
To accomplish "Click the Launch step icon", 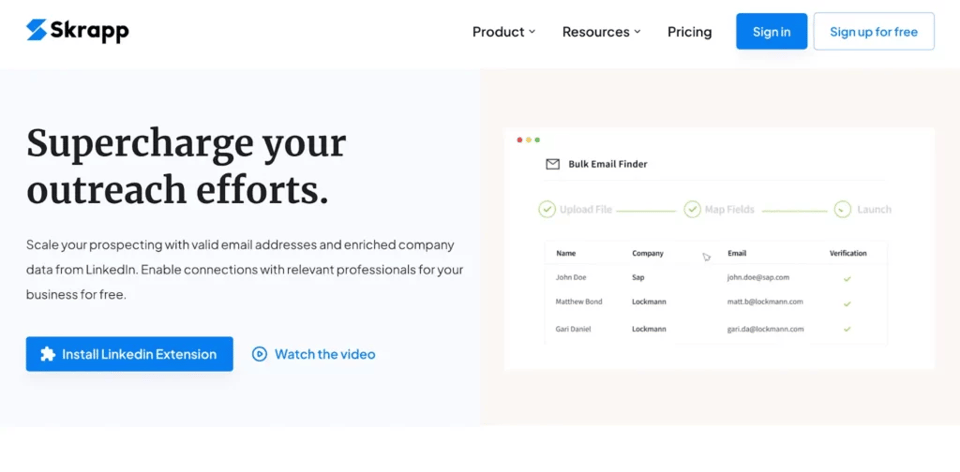I will [x=842, y=209].
